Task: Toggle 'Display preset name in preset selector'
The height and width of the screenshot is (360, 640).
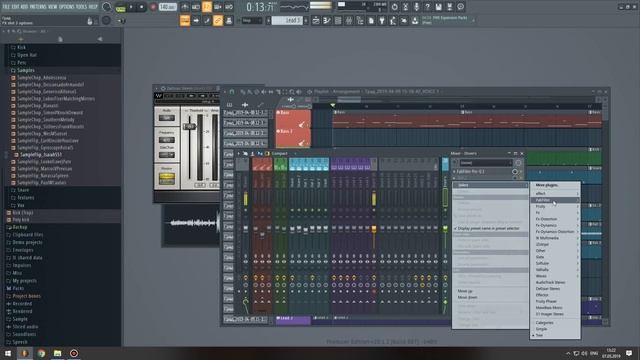Action: click(490, 229)
